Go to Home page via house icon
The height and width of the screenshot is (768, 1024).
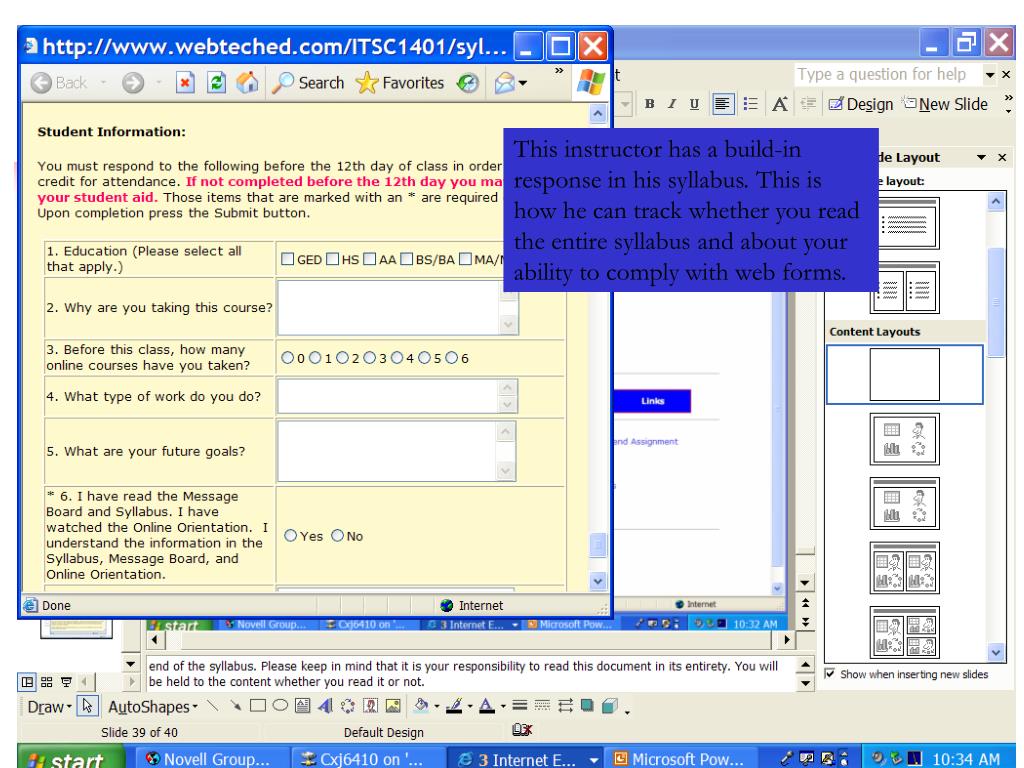point(247,83)
